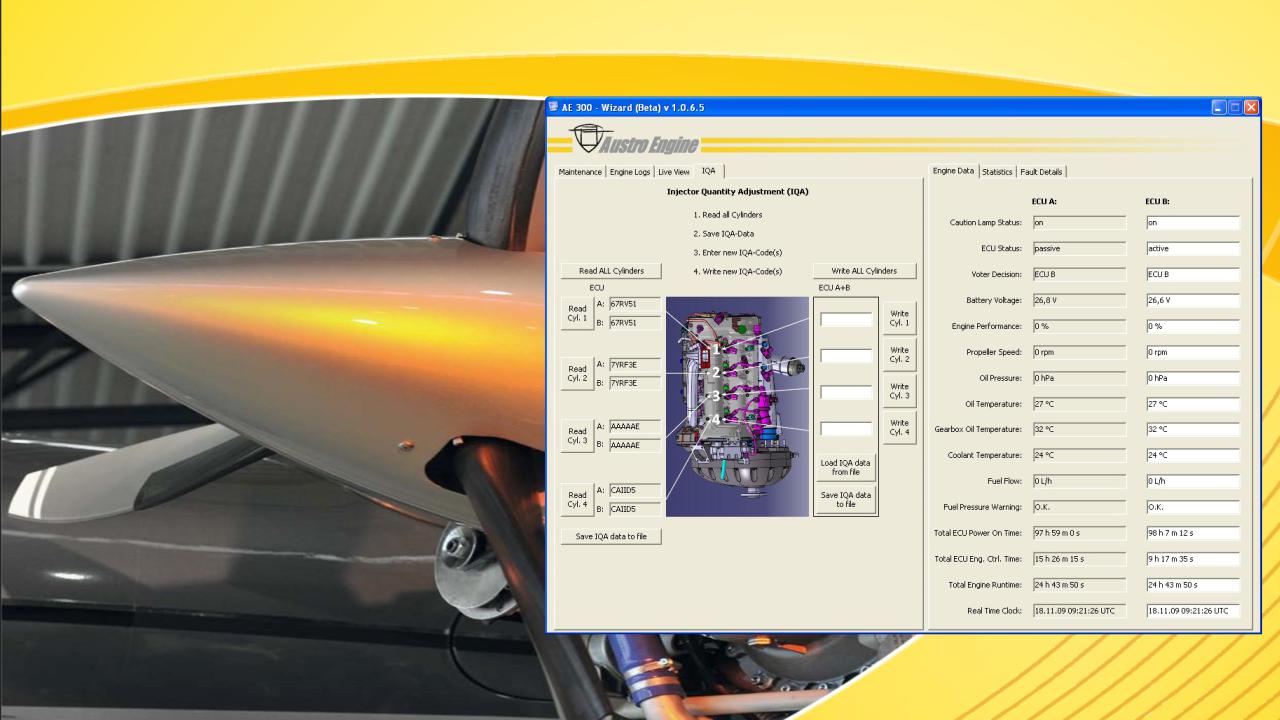Click the Austro Engine logo

tap(634, 141)
